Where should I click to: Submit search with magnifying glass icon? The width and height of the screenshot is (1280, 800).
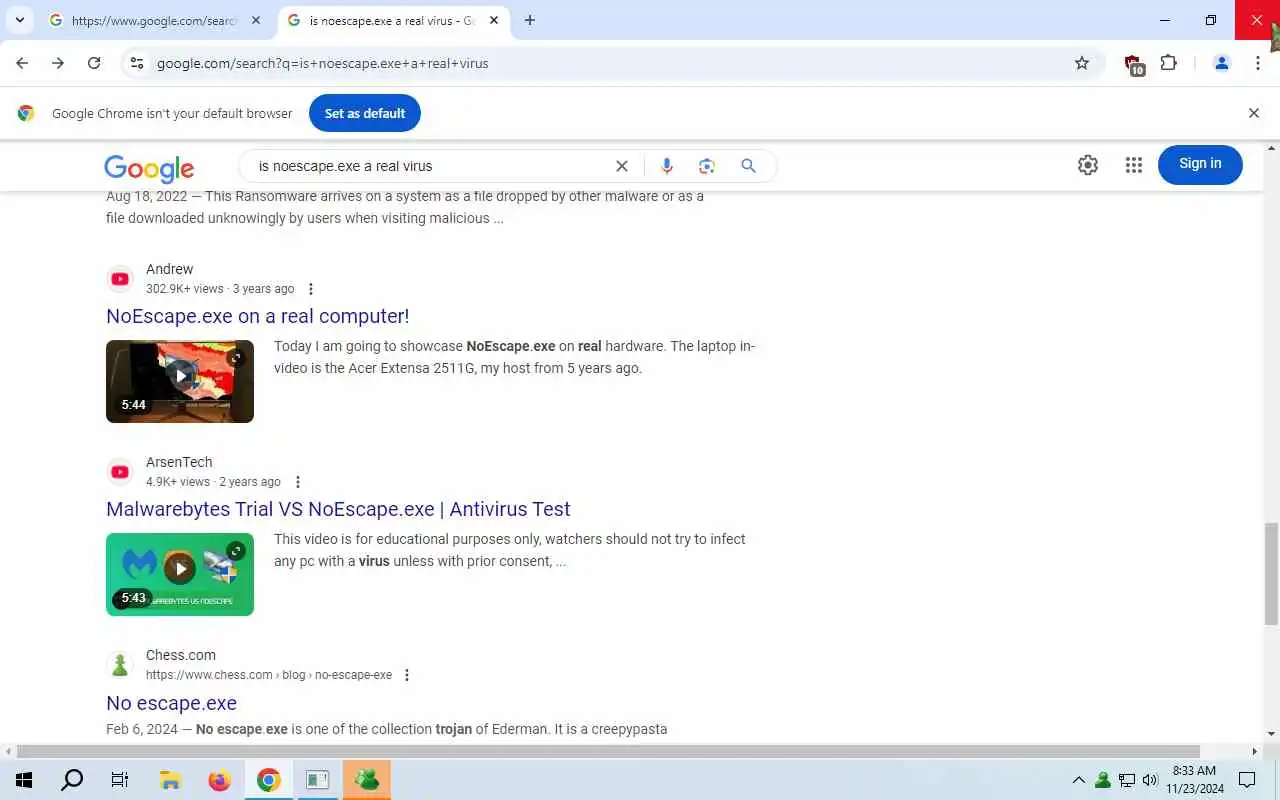(748, 166)
